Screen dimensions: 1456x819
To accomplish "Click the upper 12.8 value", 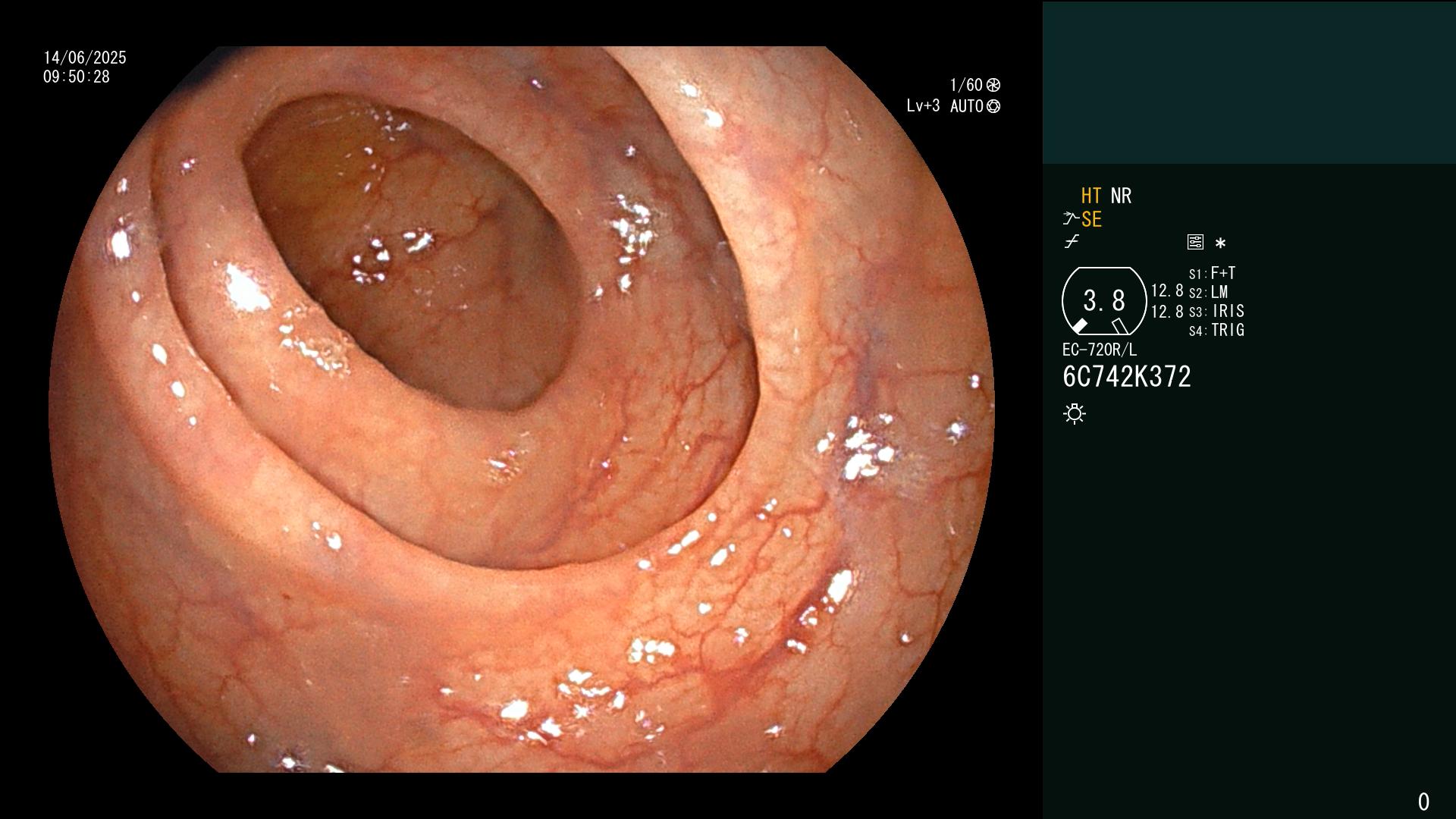I will click(x=1167, y=291).
